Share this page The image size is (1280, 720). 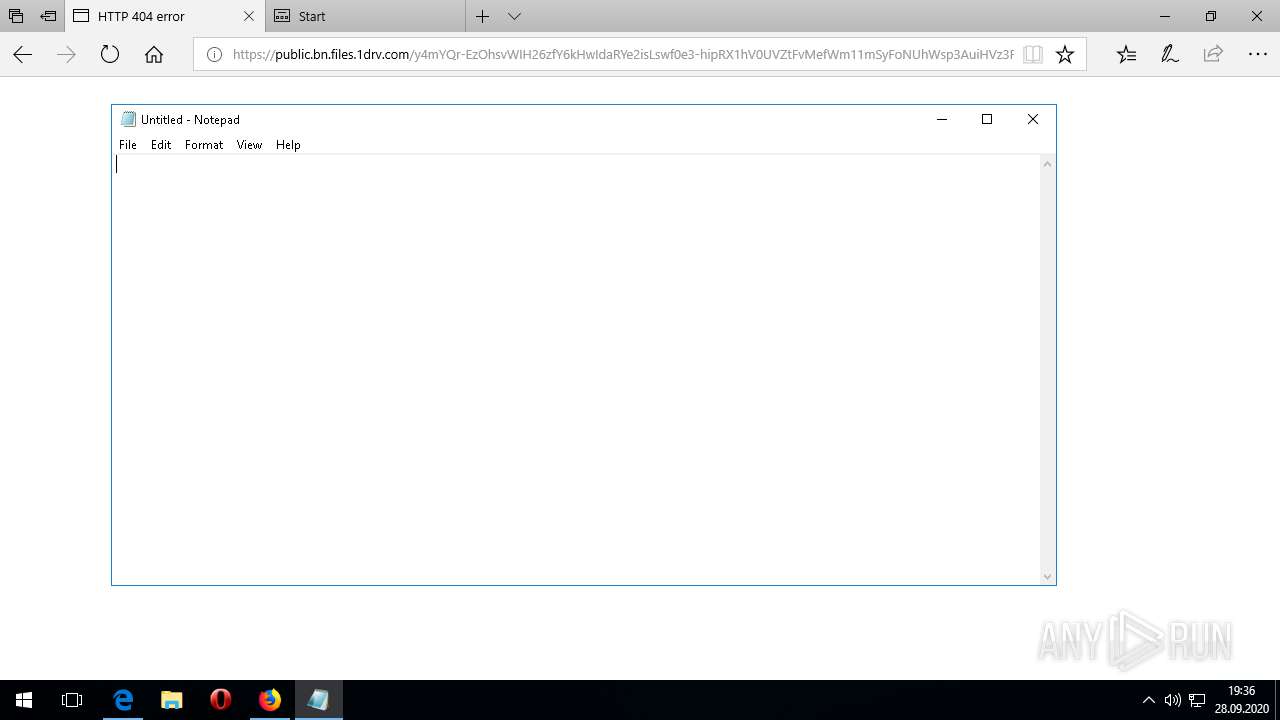pyautogui.click(x=1213, y=55)
